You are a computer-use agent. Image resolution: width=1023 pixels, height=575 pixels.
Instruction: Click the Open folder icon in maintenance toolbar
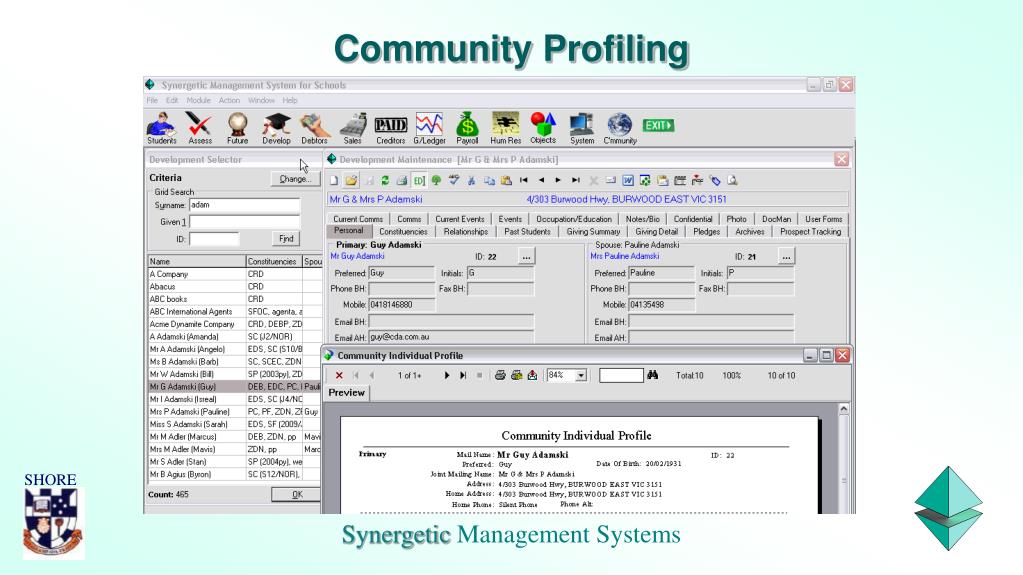click(351, 181)
